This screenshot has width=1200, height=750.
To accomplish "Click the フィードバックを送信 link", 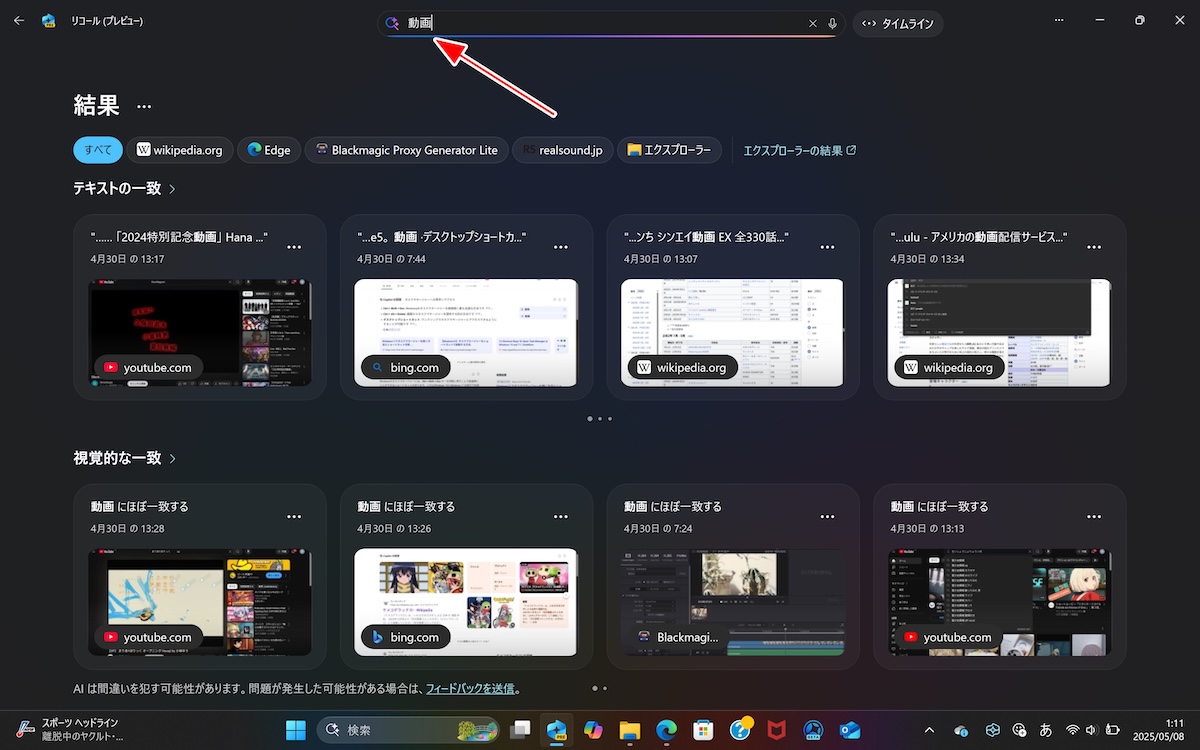I will [470, 689].
